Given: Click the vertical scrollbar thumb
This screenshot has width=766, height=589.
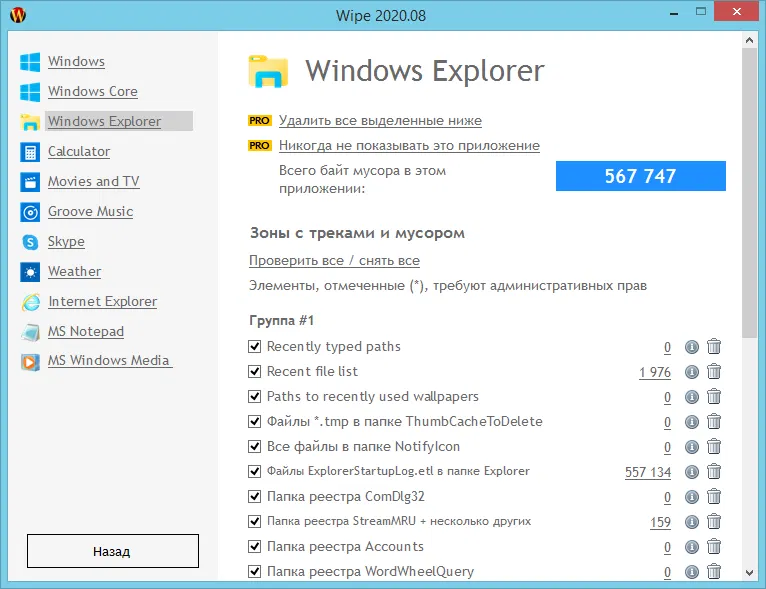Looking at the screenshot, I should coord(749,193).
